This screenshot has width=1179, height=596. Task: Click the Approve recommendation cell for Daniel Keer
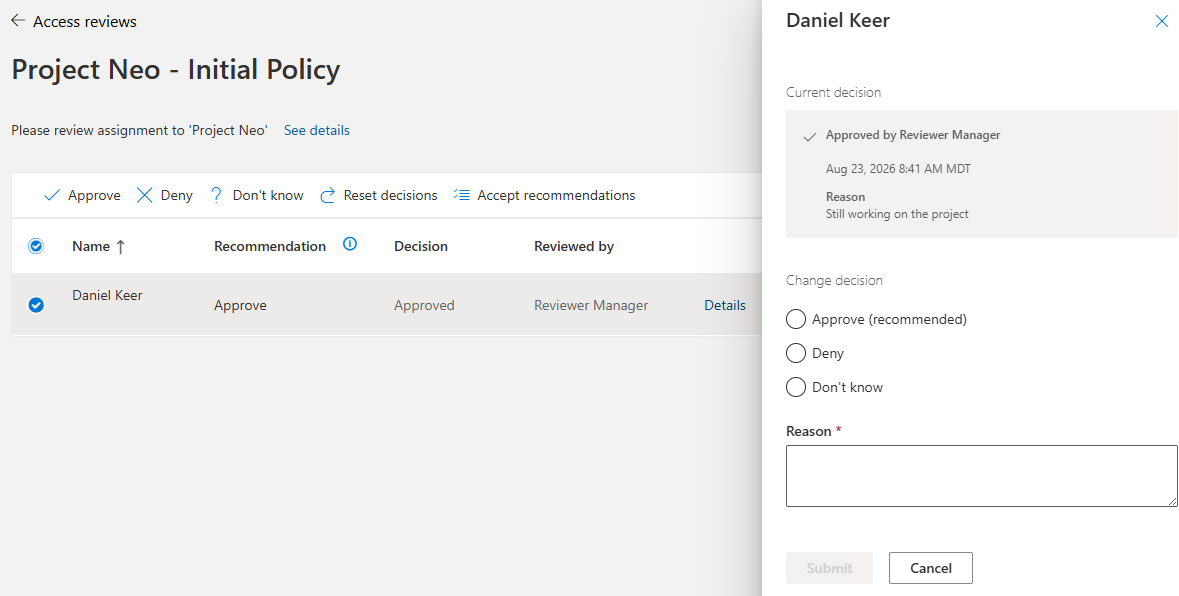point(241,305)
